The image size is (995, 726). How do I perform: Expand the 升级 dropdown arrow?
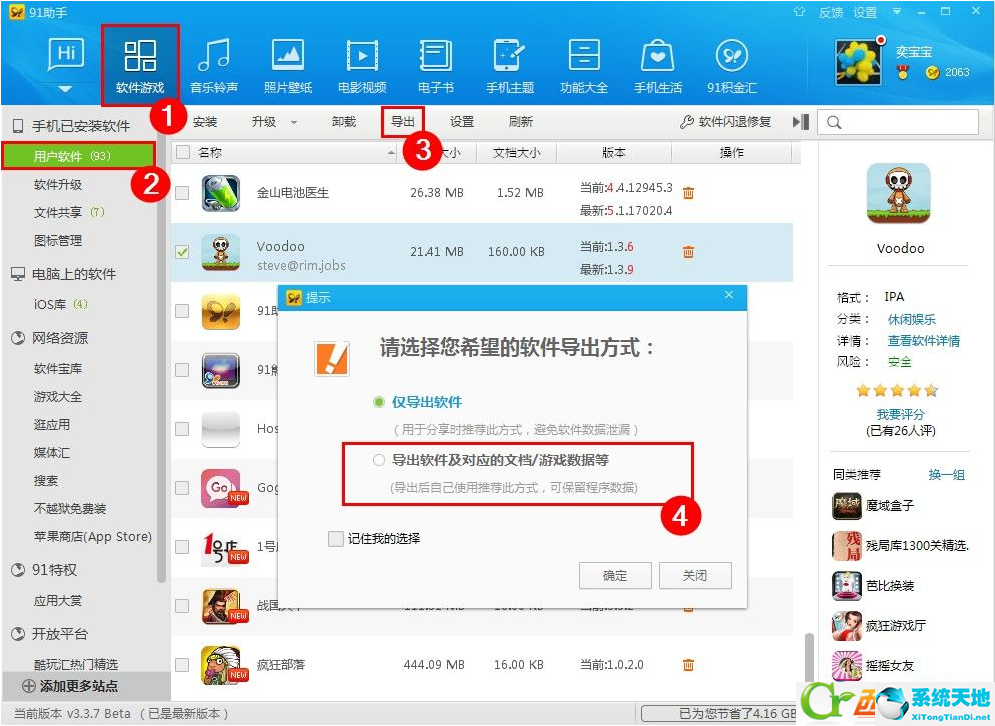coord(294,122)
